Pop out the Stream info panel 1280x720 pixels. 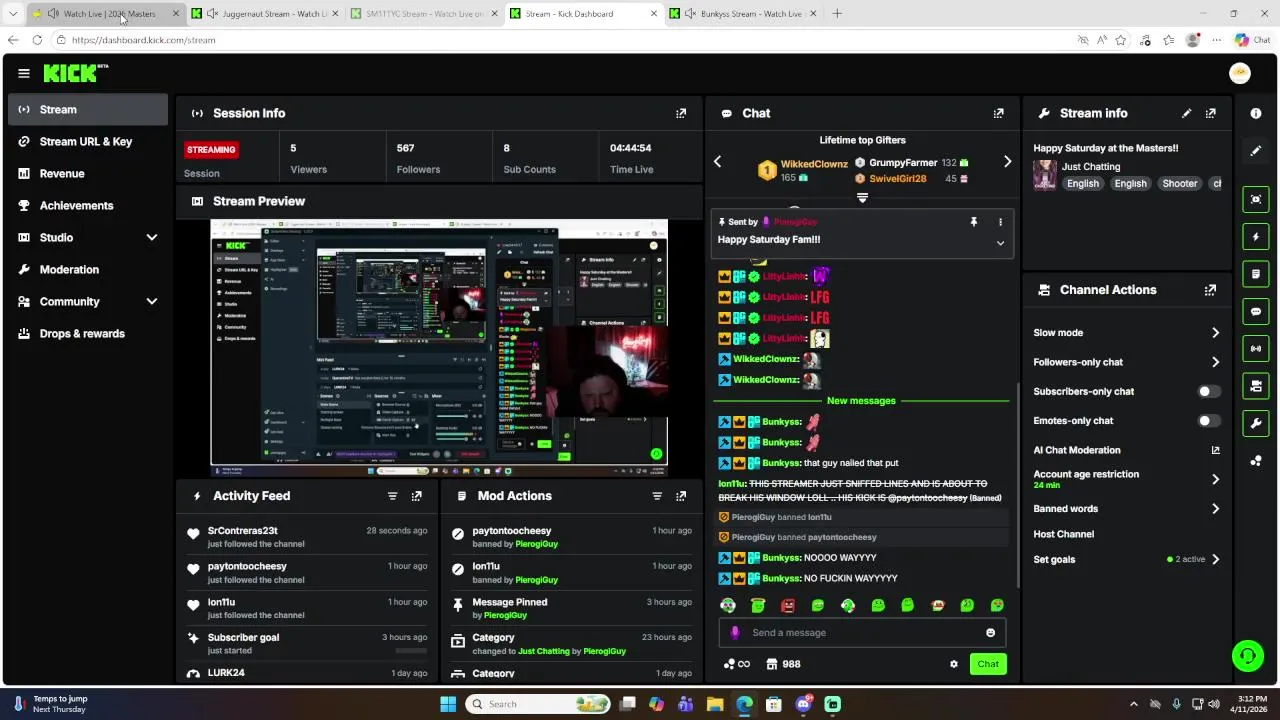click(1211, 113)
